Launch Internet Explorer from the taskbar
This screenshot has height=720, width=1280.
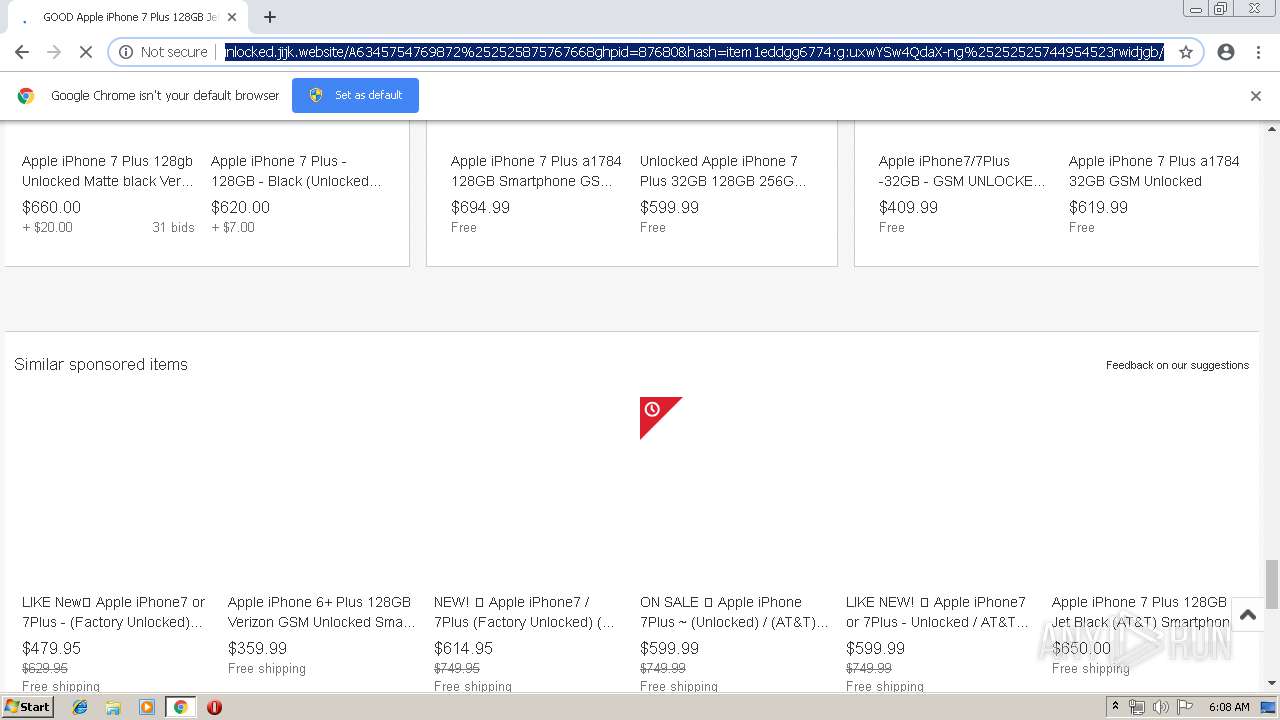80,707
